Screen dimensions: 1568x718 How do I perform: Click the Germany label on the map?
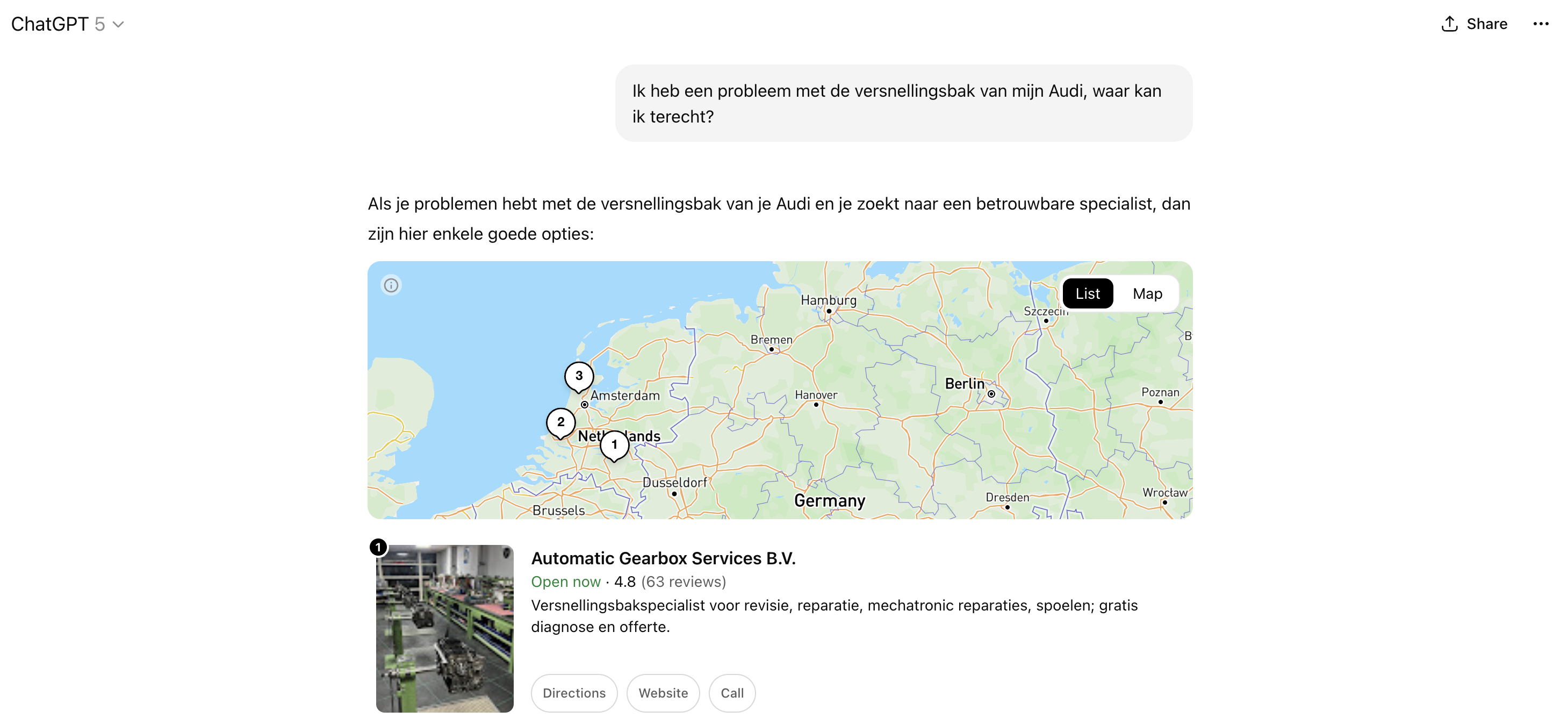(x=829, y=500)
